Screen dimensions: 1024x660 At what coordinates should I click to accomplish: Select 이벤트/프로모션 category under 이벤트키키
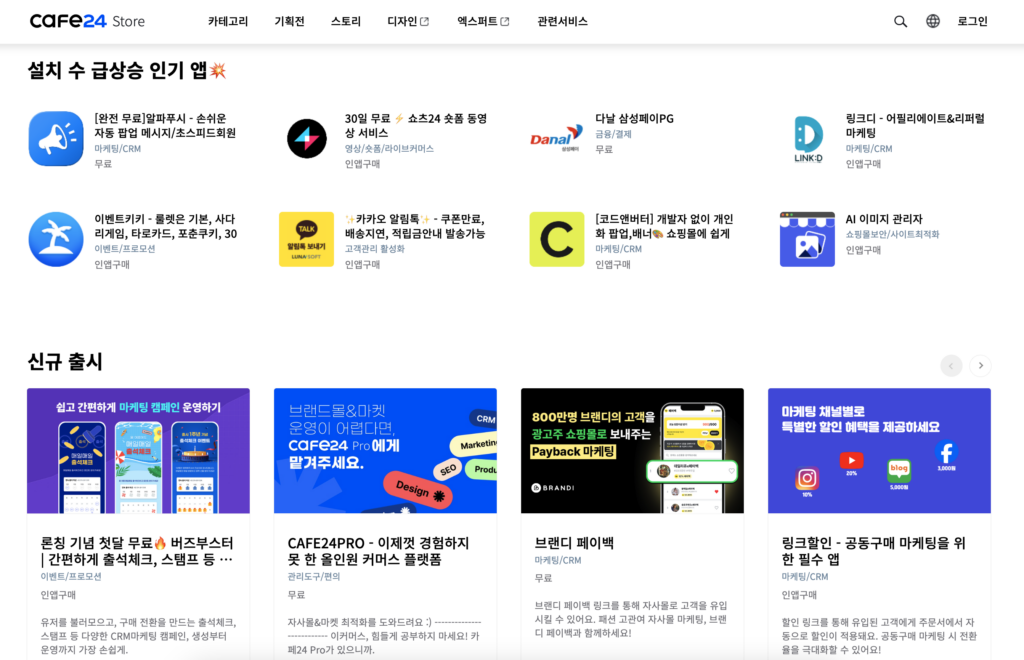click(x=125, y=249)
